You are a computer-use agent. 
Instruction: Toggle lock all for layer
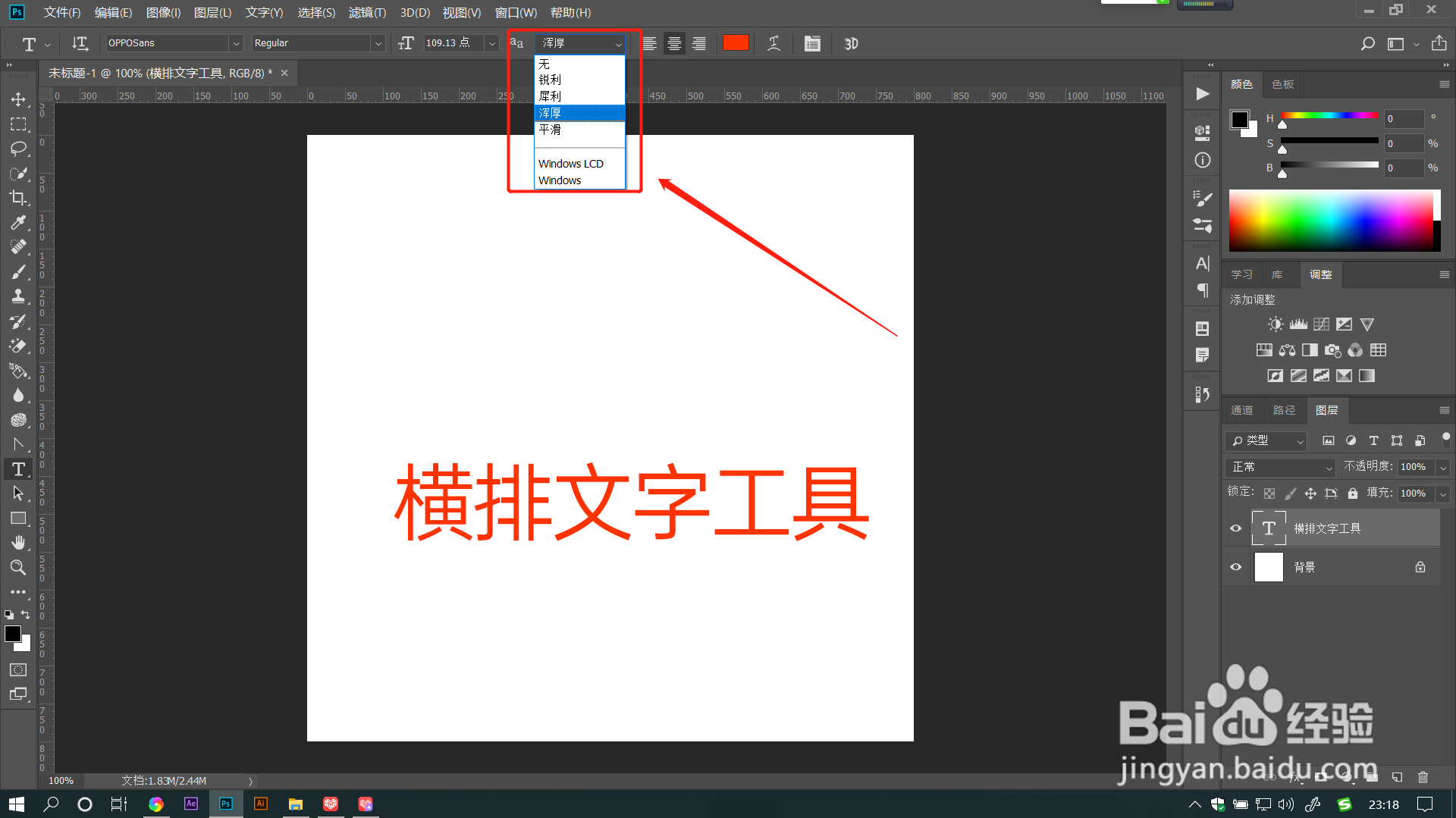click(x=1353, y=494)
